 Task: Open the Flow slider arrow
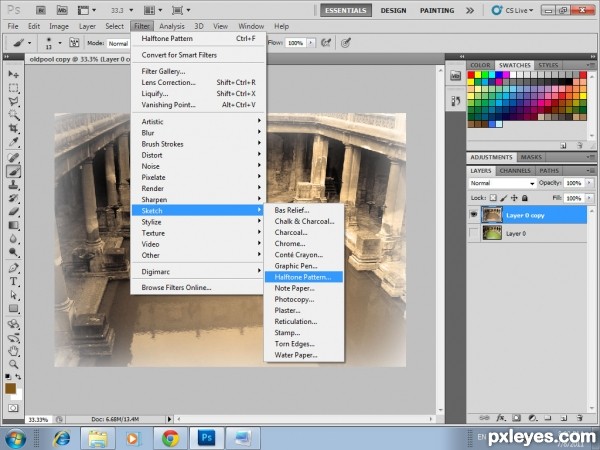[x=311, y=43]
